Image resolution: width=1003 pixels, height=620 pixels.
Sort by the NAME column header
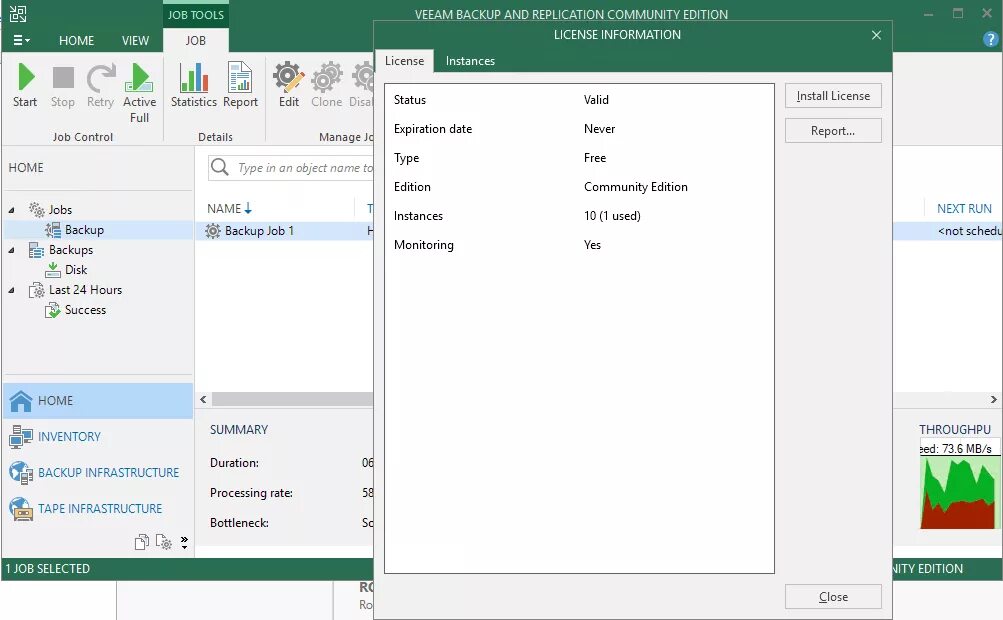point(229,209)
